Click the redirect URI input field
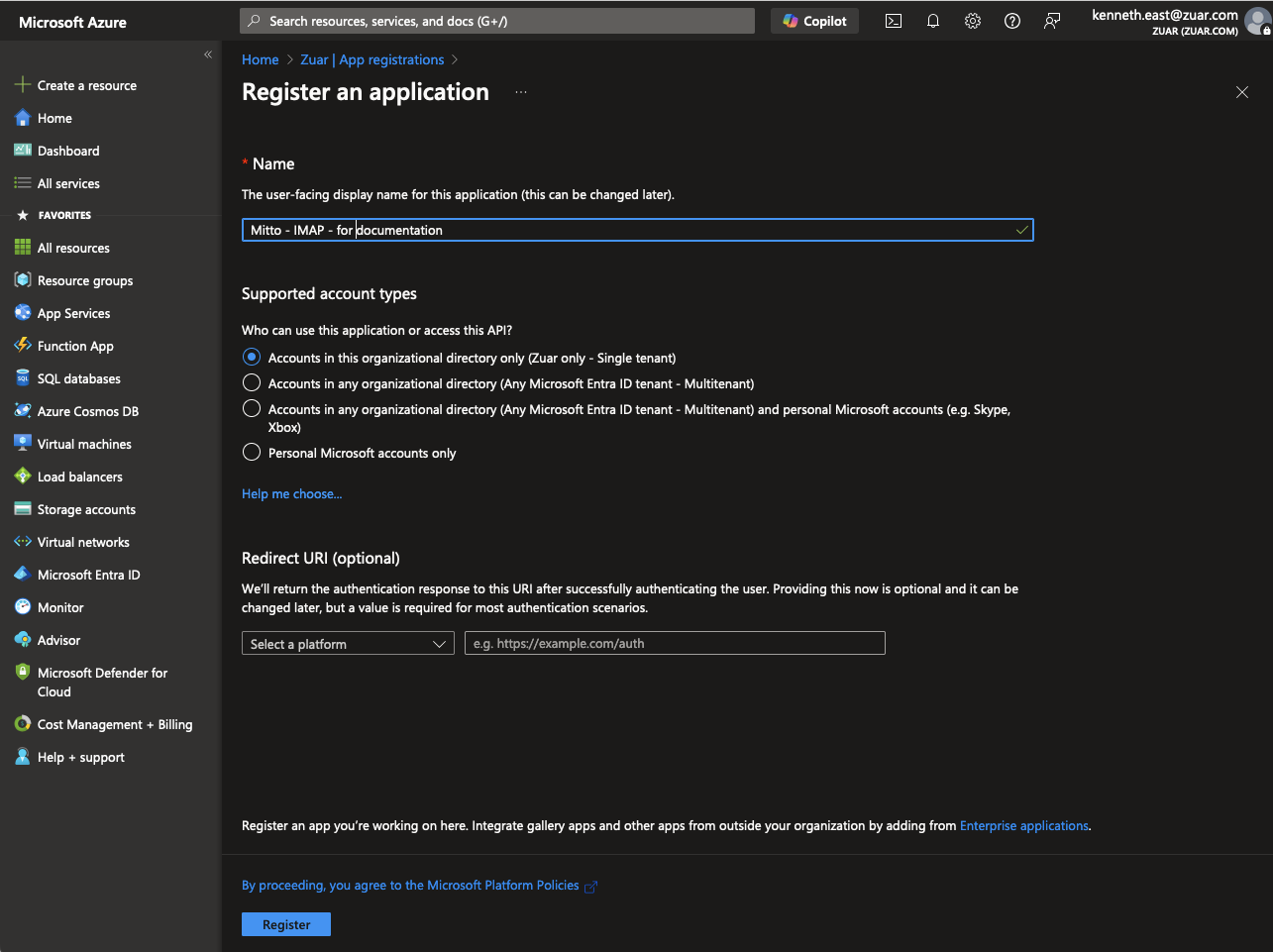Screen dimensions: 1273x952 pos(675,644)
